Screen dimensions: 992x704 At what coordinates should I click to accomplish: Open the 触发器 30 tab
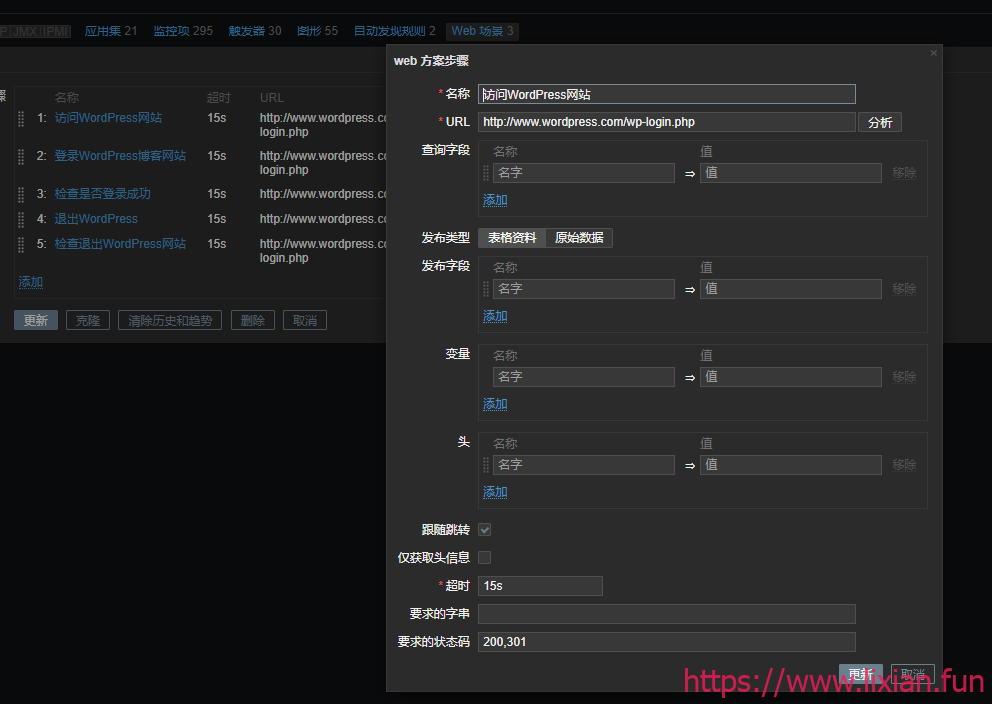[x=254, y=31]
